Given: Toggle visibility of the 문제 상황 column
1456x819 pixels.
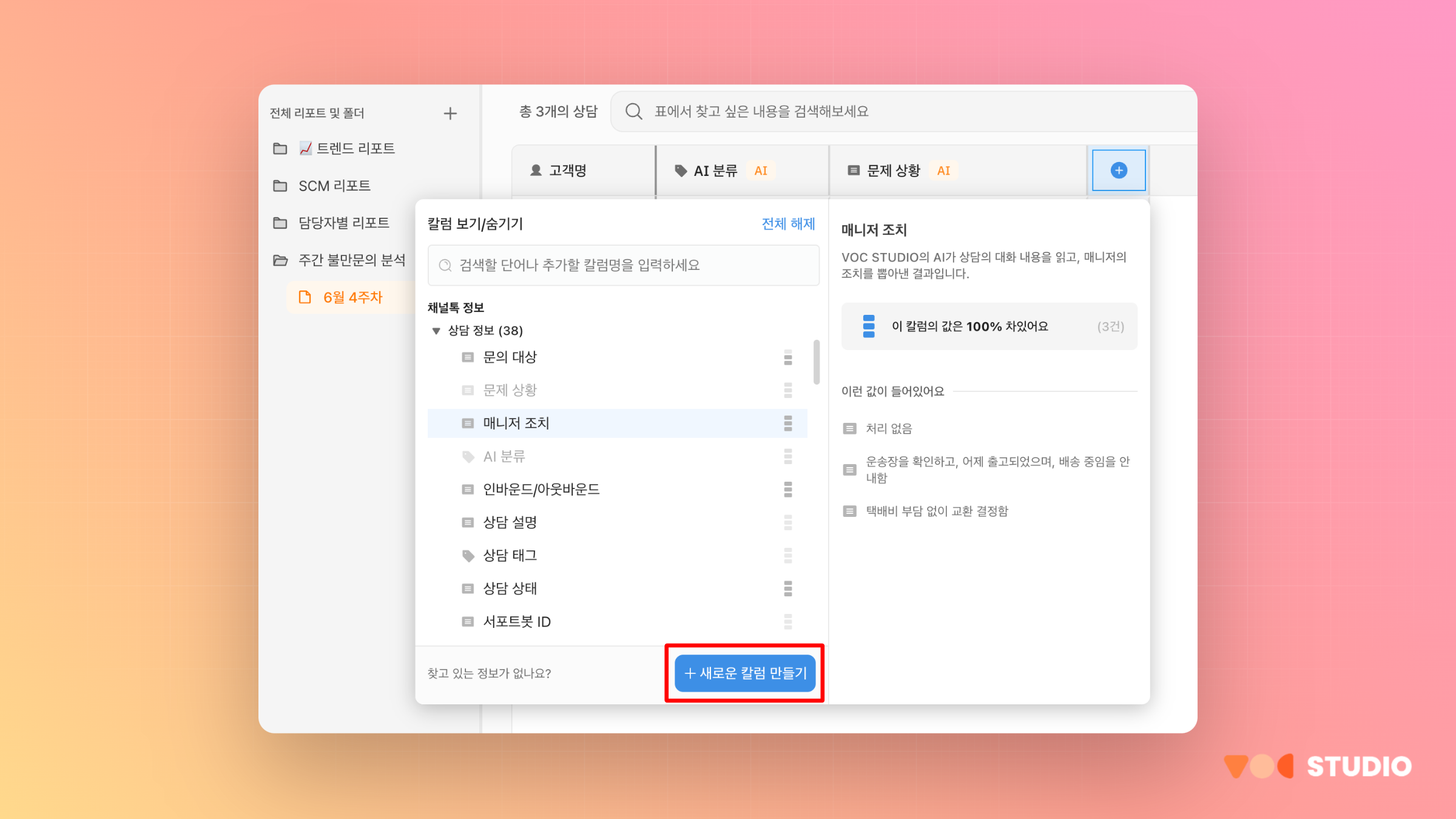Looking at the screenshot, I should tap(510, 391).
